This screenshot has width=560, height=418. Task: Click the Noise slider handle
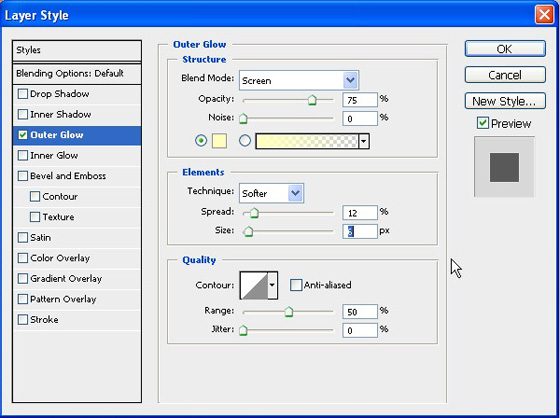[243, 118]
